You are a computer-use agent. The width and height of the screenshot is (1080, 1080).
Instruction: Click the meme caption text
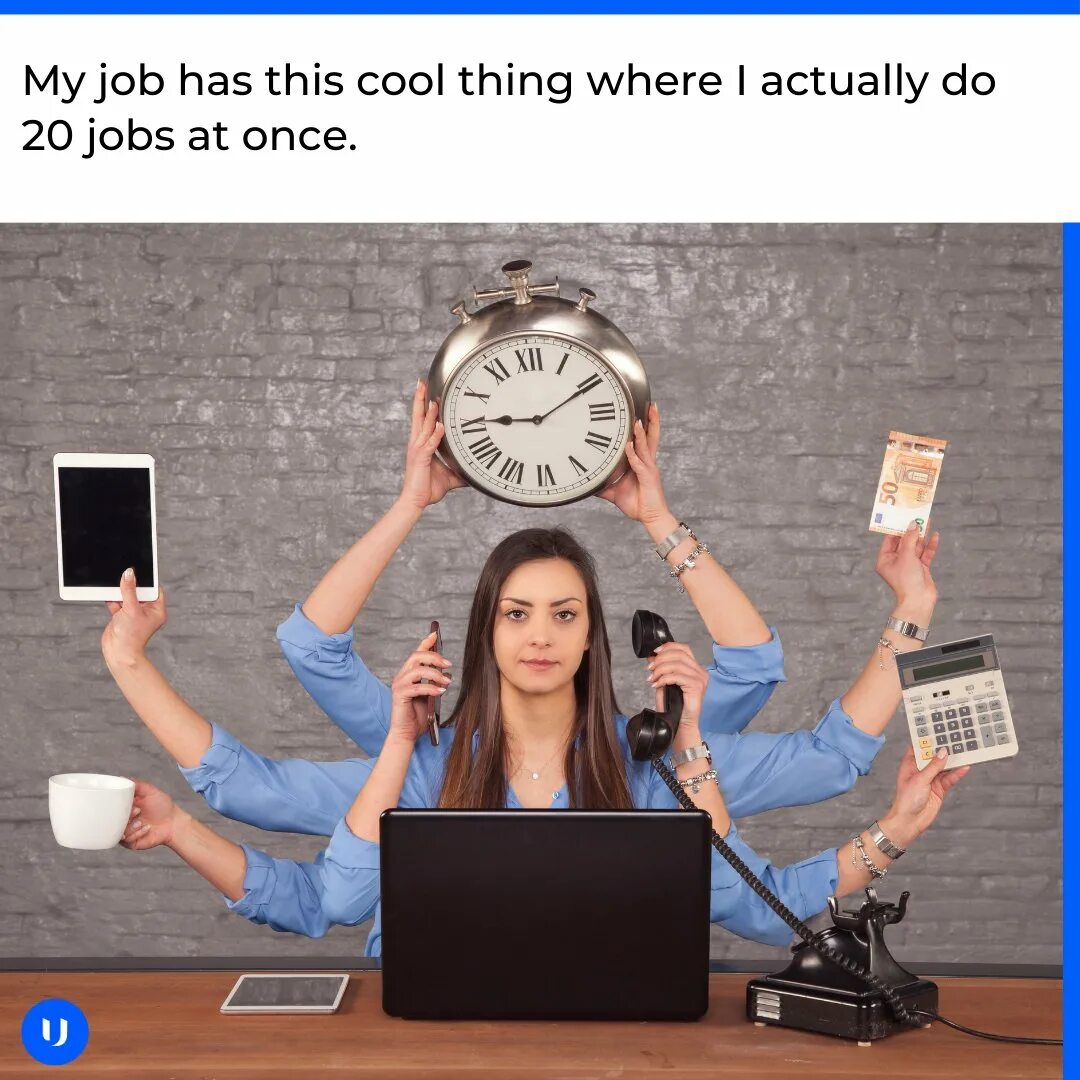point(509,108)
